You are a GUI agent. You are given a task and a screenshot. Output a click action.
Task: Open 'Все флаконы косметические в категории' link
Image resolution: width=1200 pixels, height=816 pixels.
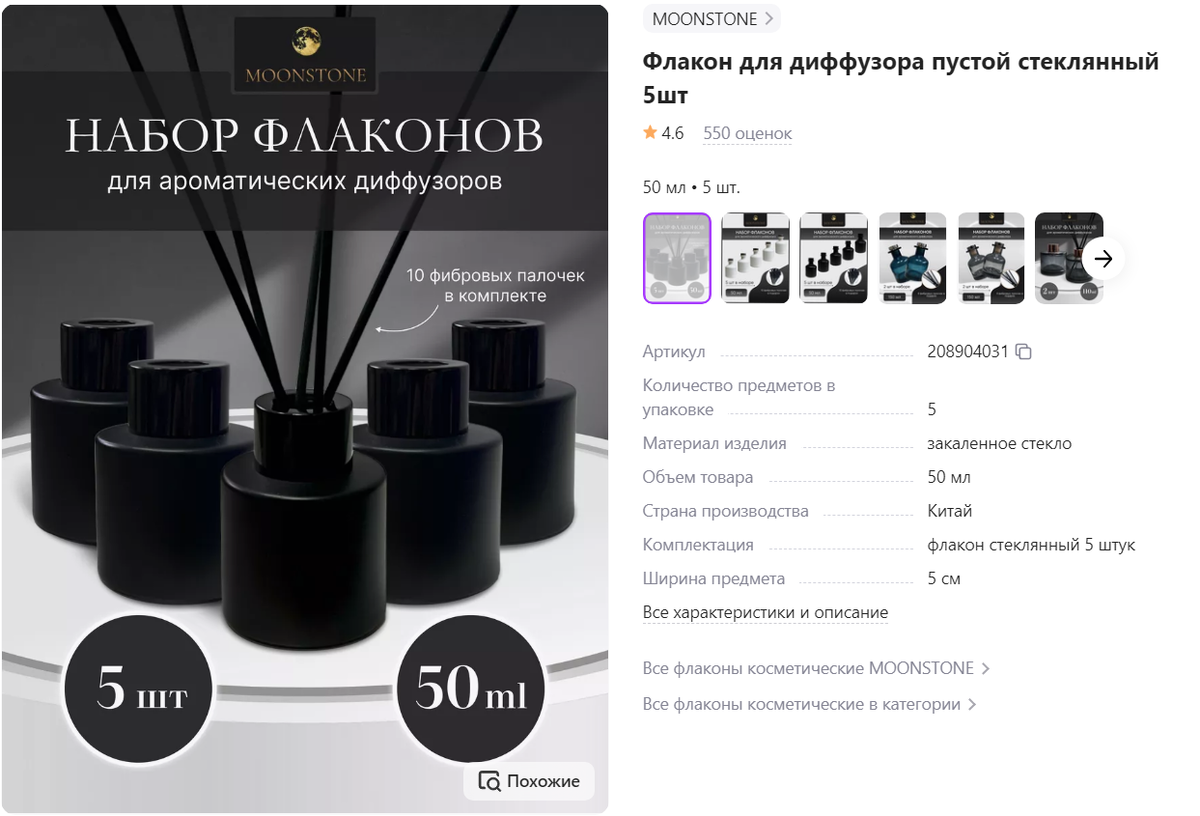click(809, 705)
